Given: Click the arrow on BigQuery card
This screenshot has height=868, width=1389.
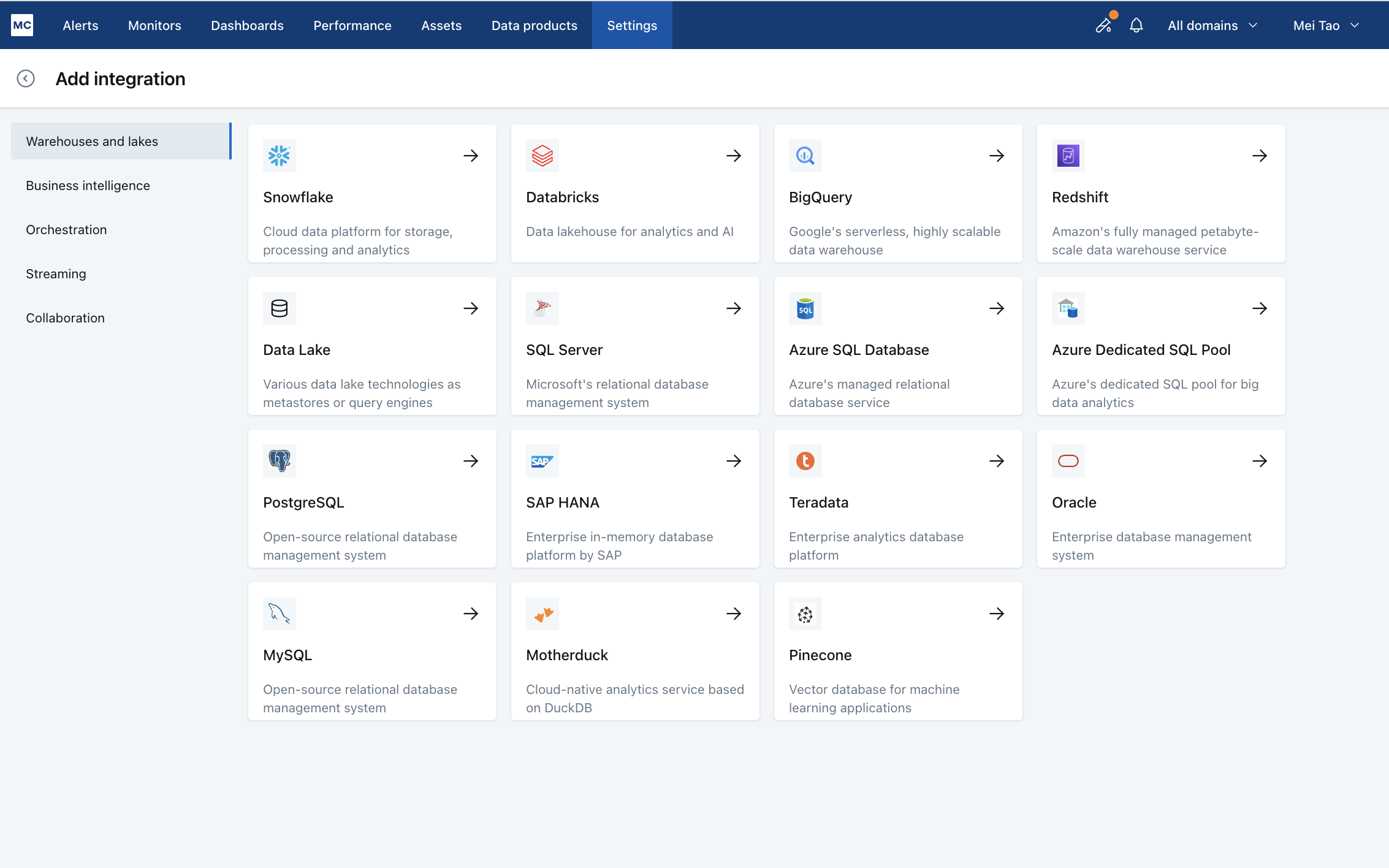Looking at the screenshot, I should click(x=997, y=156).
